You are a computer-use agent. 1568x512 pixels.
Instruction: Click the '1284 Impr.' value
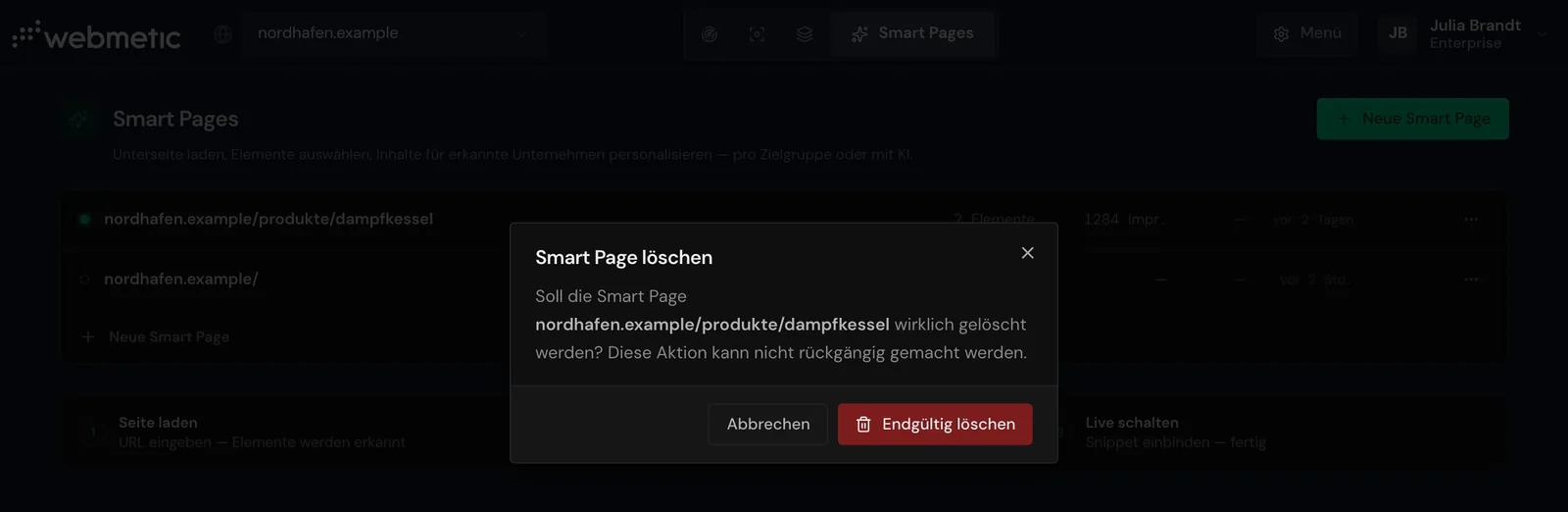(x=1123, y=220)
